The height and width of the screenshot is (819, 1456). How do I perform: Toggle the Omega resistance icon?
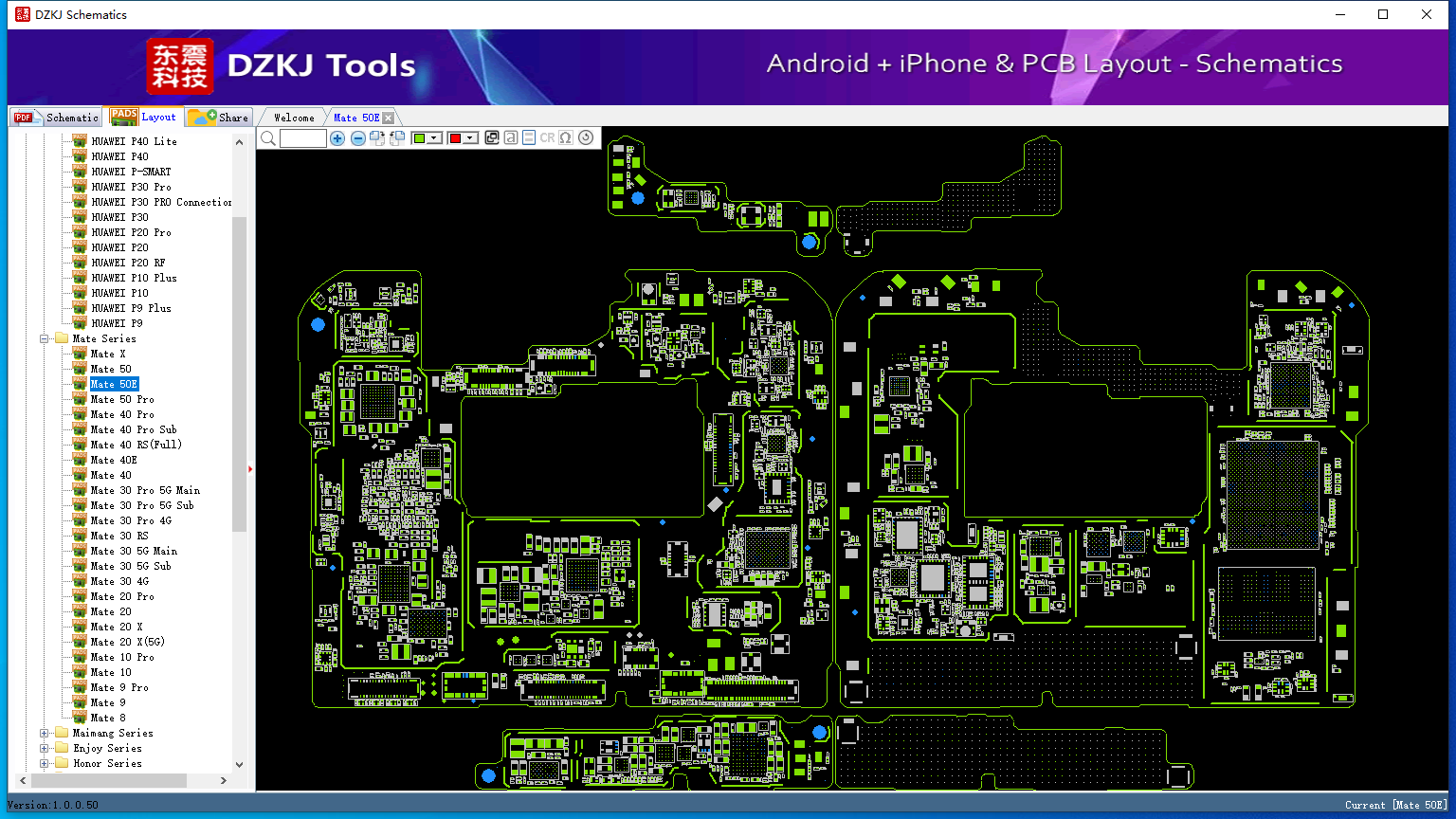[x=566, y=138]
